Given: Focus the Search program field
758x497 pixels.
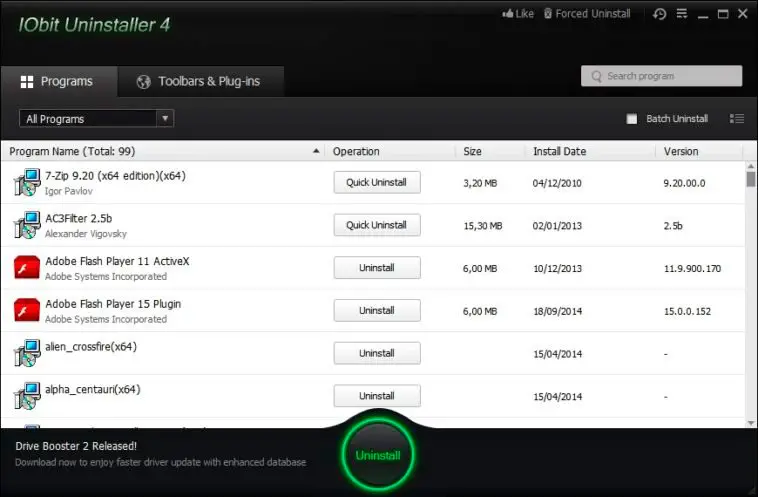Looking at the screenshot, I should click(661, 76).
